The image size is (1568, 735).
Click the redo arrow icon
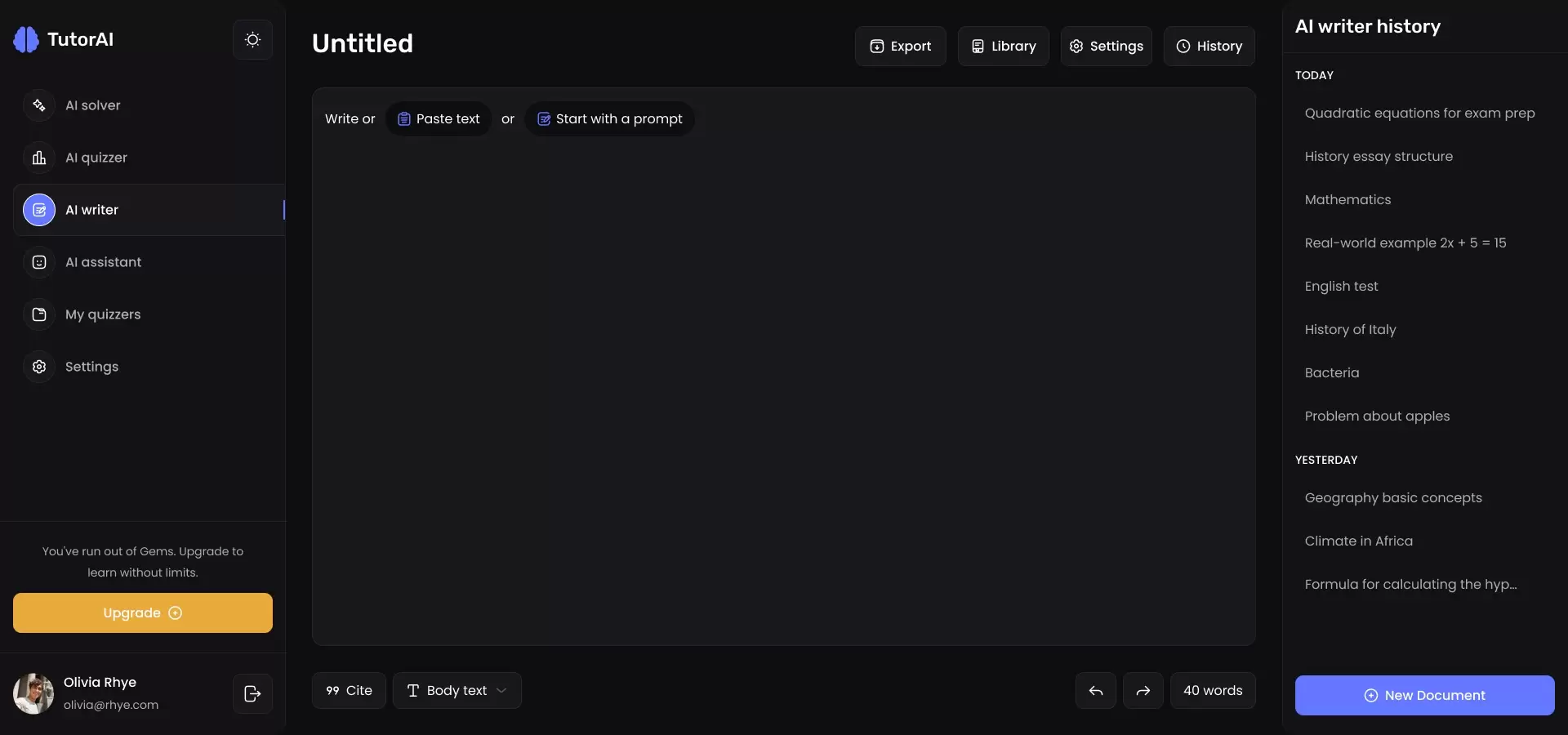1143,691
